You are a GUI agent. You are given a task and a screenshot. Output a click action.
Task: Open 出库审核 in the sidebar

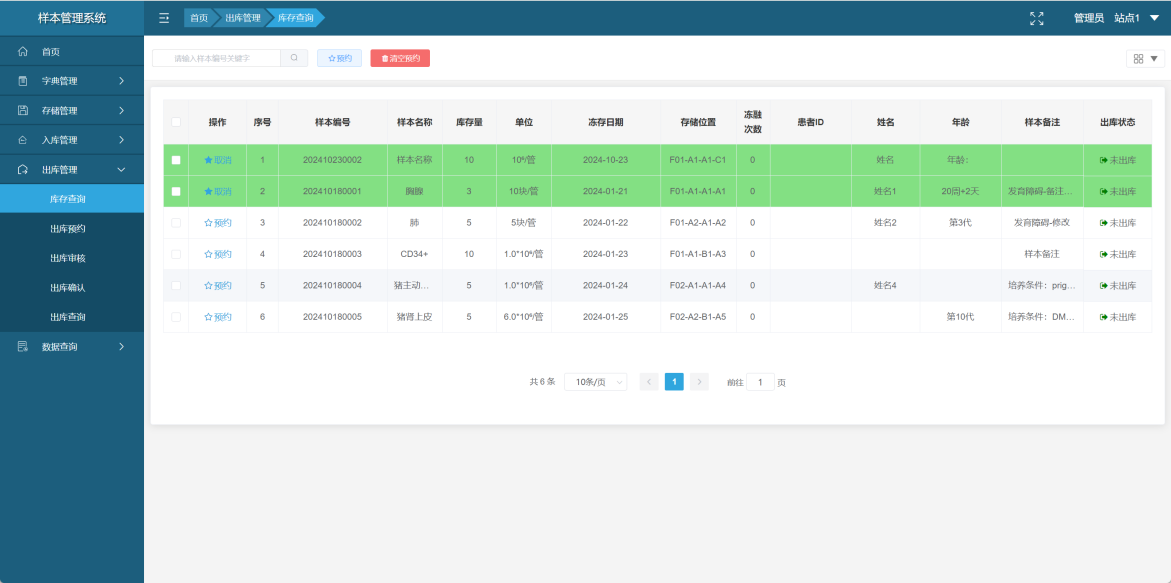[x=68, y=258]
